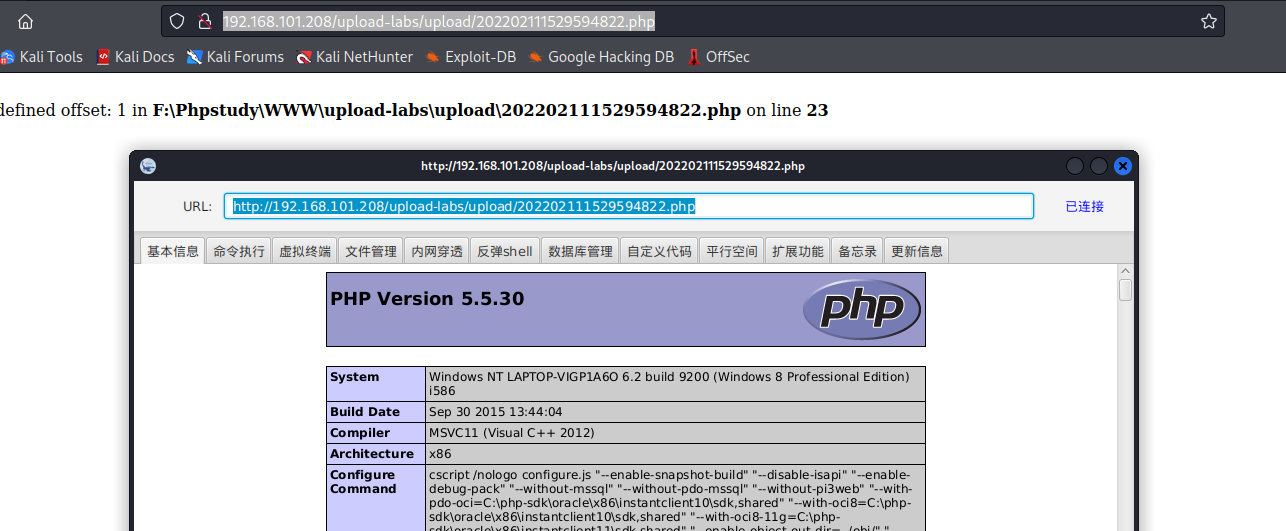Click the browser address bar URL
1286x531 pixels.
pyautogui.click(x=439, y=21)
